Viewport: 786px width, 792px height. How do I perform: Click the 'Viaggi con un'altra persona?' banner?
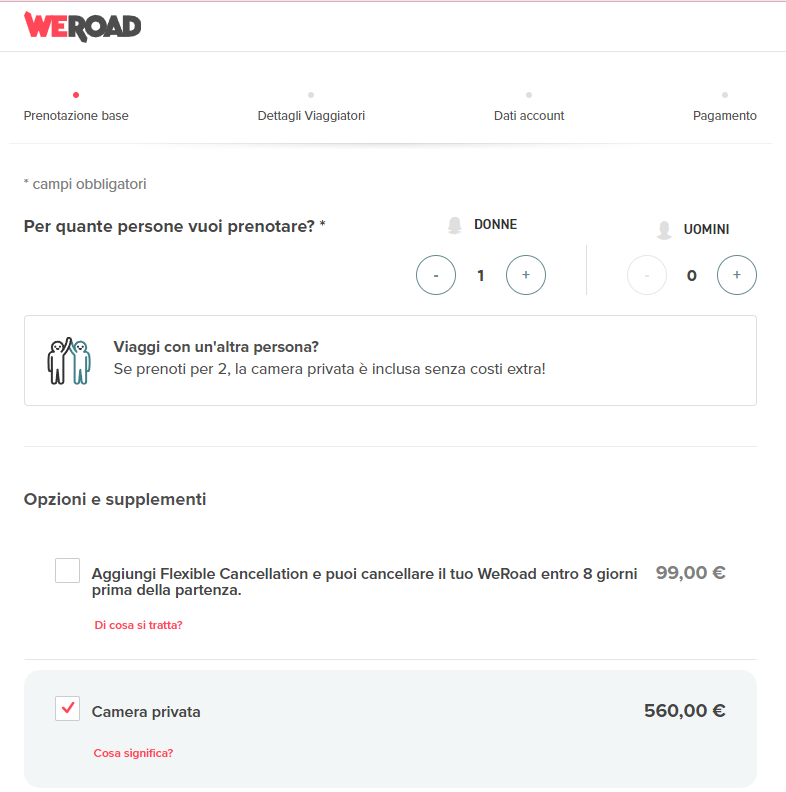pyautogui.click(x=390, y=361)
